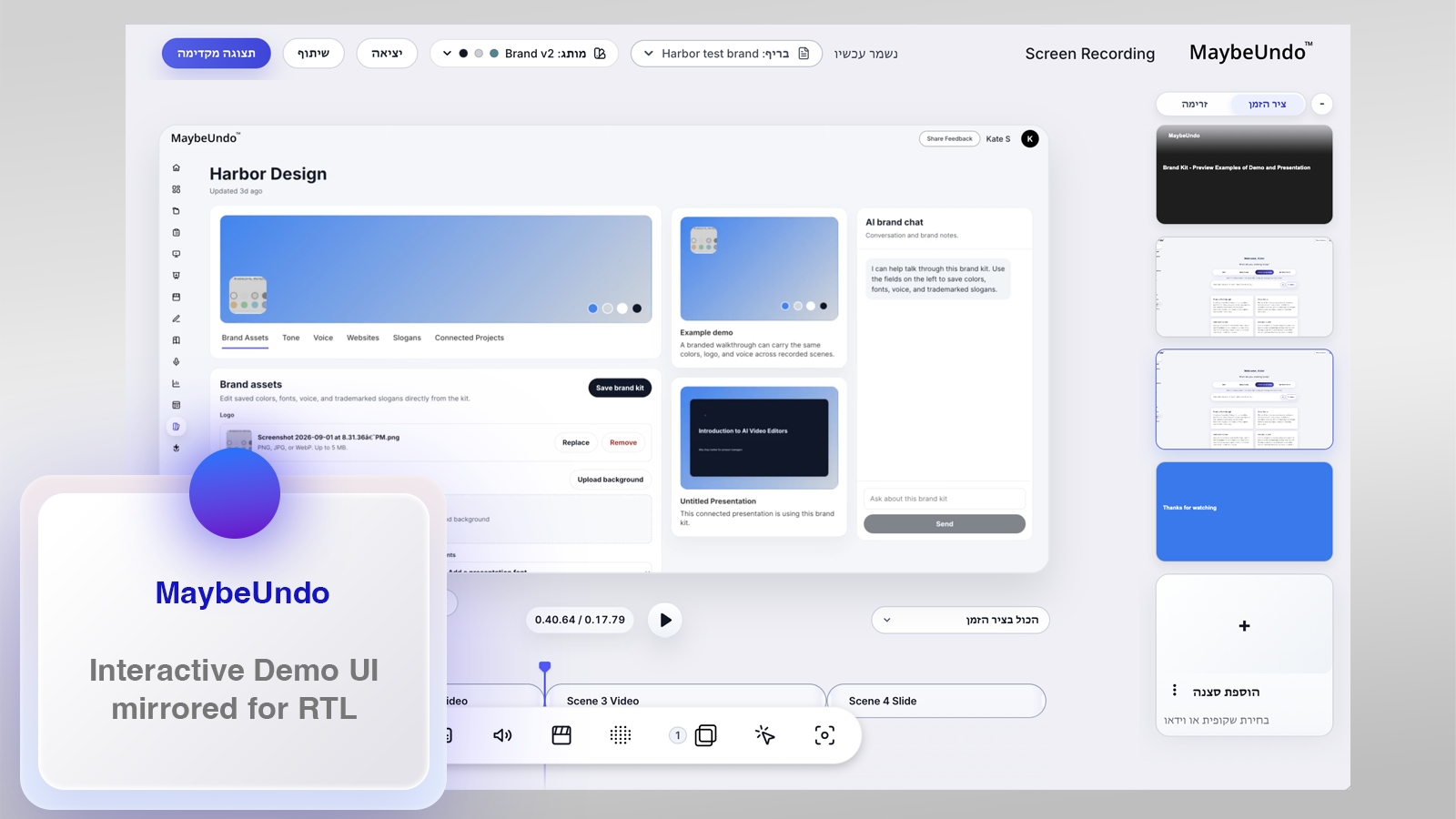Click the Ask about this brand kit field

coord(945,499)
